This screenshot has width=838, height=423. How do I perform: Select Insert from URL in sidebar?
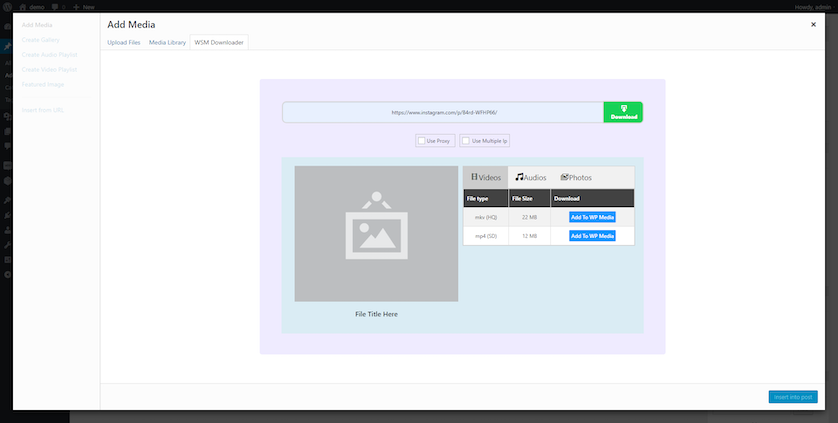point(43,108)
